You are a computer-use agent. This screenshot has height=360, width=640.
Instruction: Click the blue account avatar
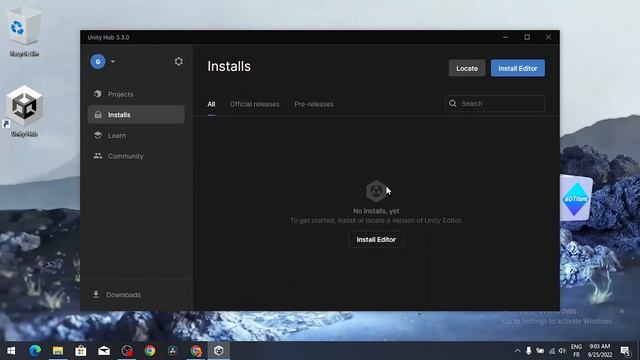pos(98,62)
